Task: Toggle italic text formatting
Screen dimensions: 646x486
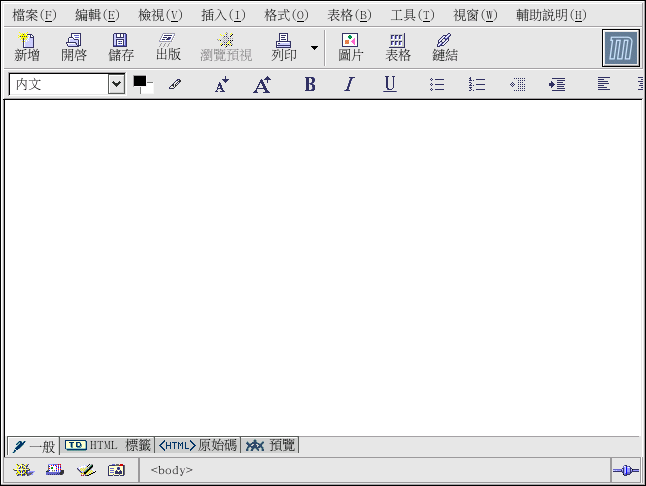Action: tap(349, 85)
